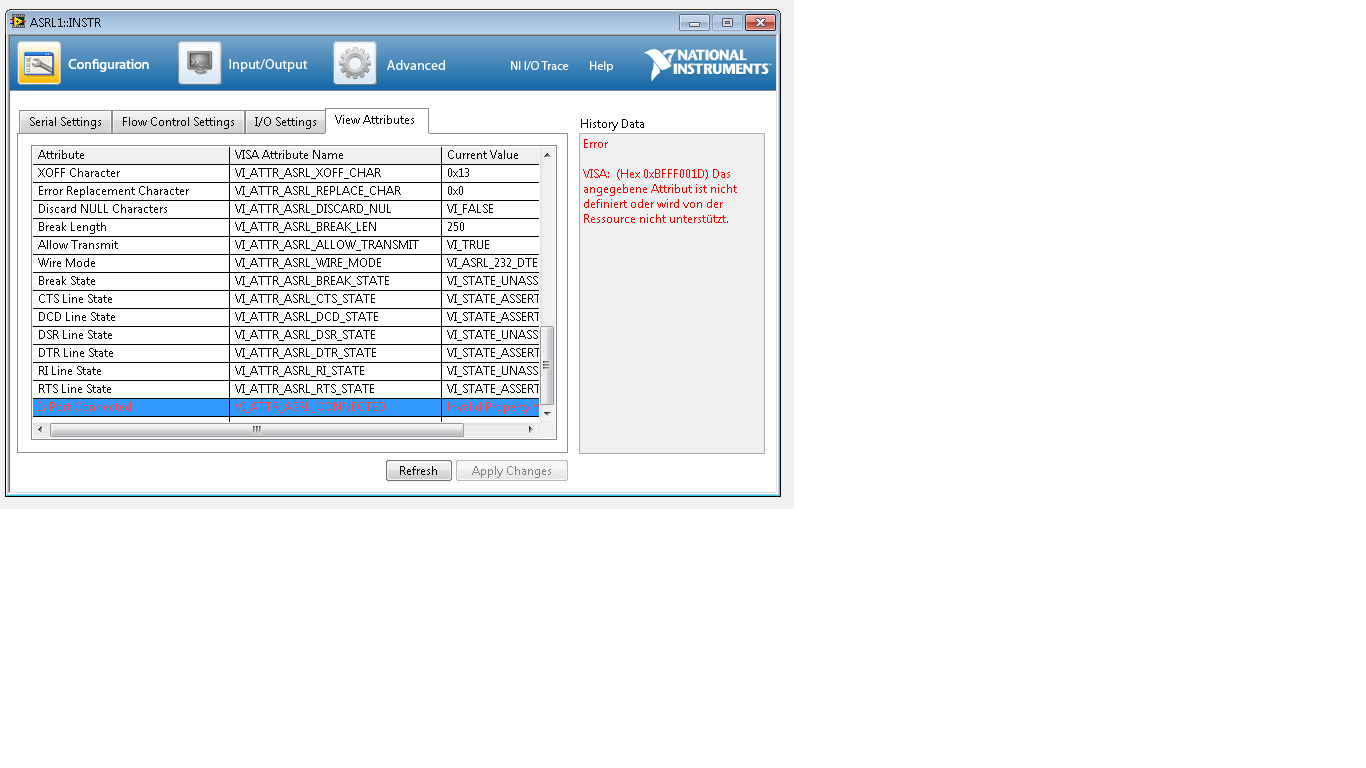Select the DSR Line State row
The image size is (1366, 768).
click(x=286, y=335)
